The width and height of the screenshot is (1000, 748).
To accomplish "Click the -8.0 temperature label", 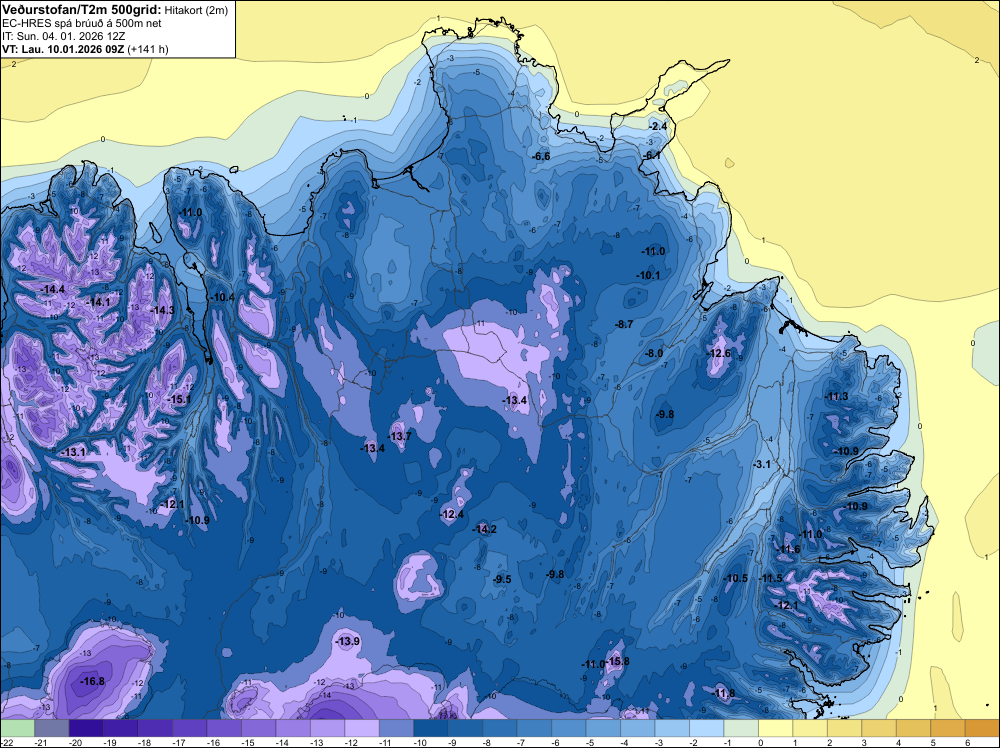I will pos(654,353).
